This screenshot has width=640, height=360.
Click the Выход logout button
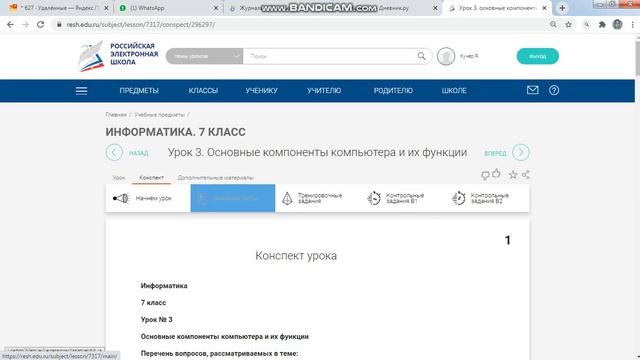point(538,56)
